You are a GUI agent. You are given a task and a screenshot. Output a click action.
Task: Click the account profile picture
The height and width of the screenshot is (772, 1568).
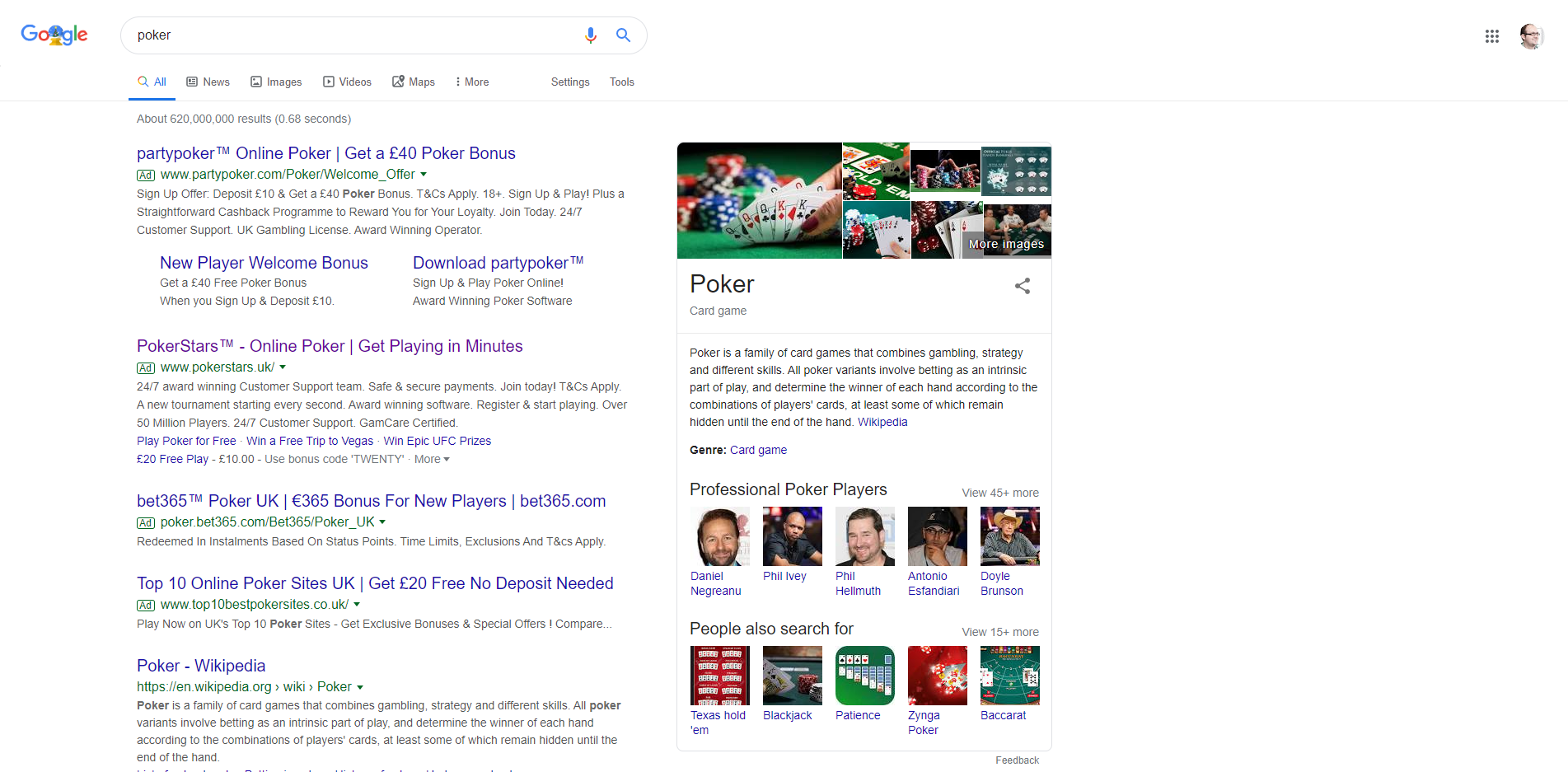pos(1531,36)
